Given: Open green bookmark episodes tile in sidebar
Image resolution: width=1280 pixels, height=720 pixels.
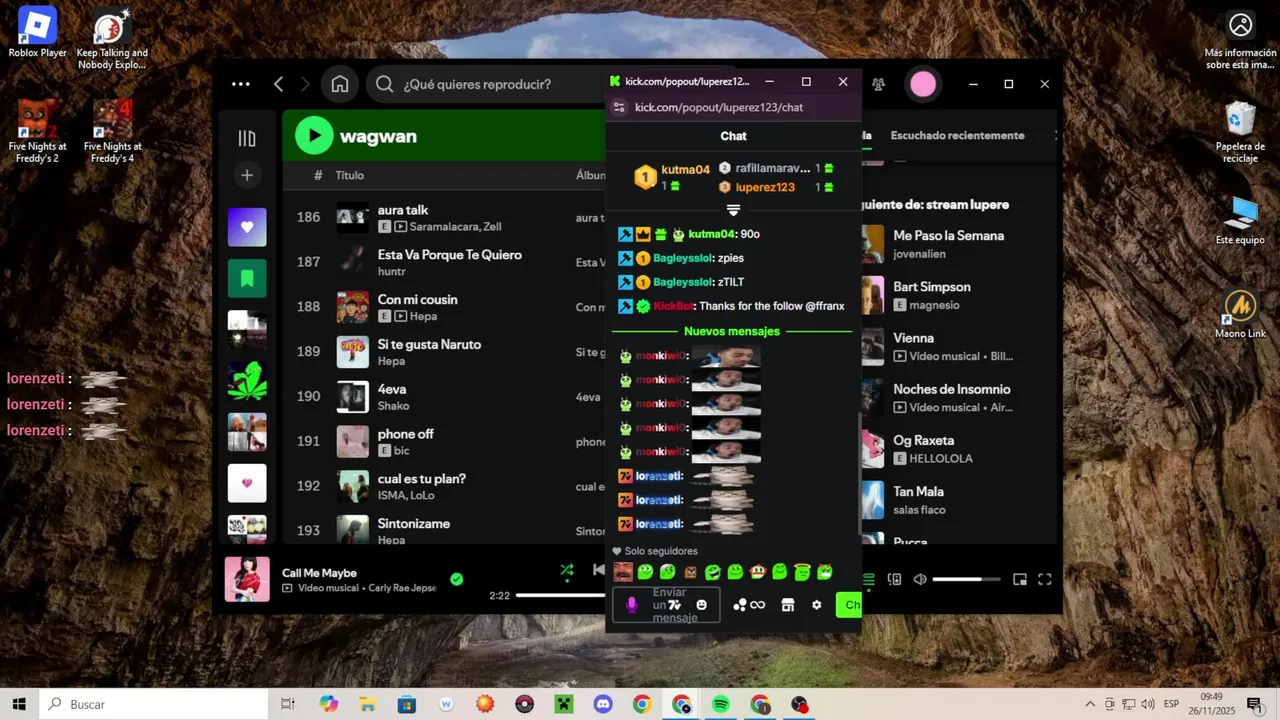Looking at the screenshot, I should tap(247, 278).
